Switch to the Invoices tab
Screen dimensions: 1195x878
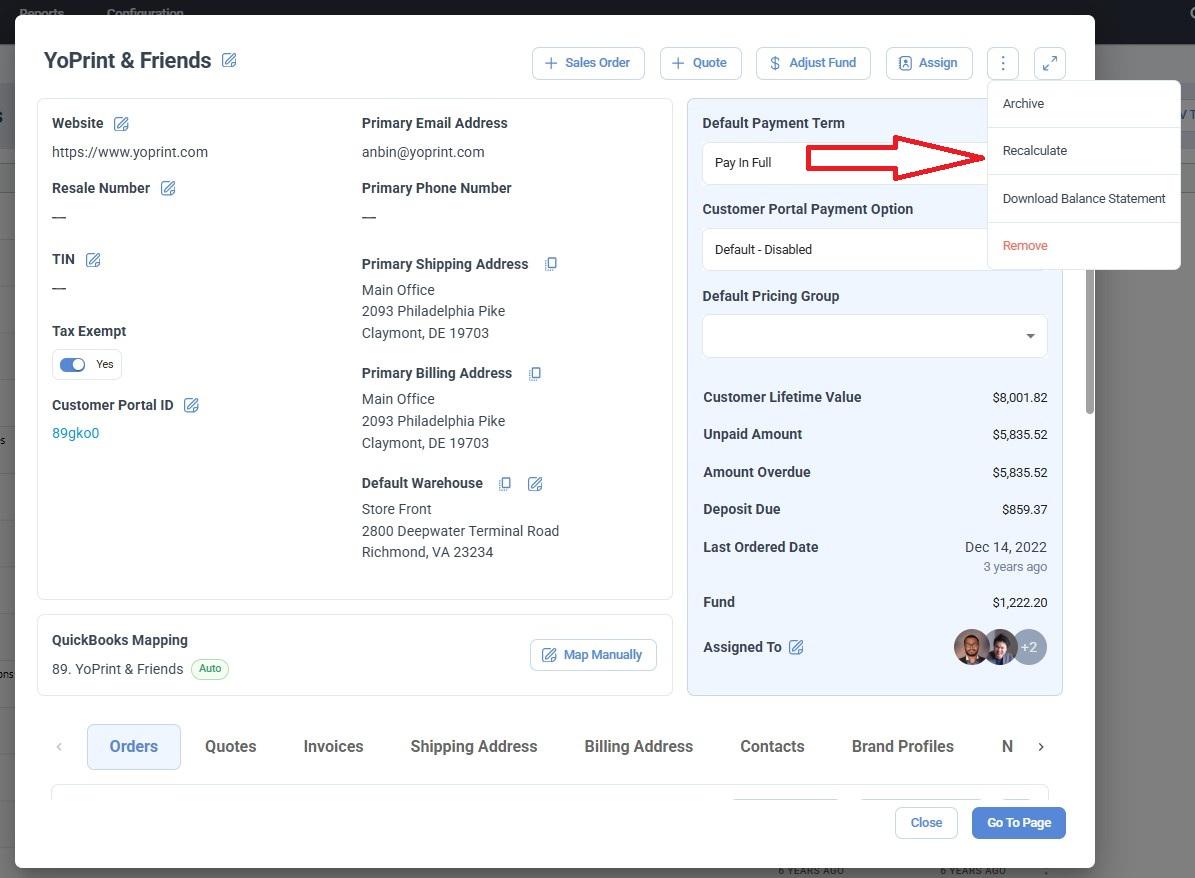(333, 747)
